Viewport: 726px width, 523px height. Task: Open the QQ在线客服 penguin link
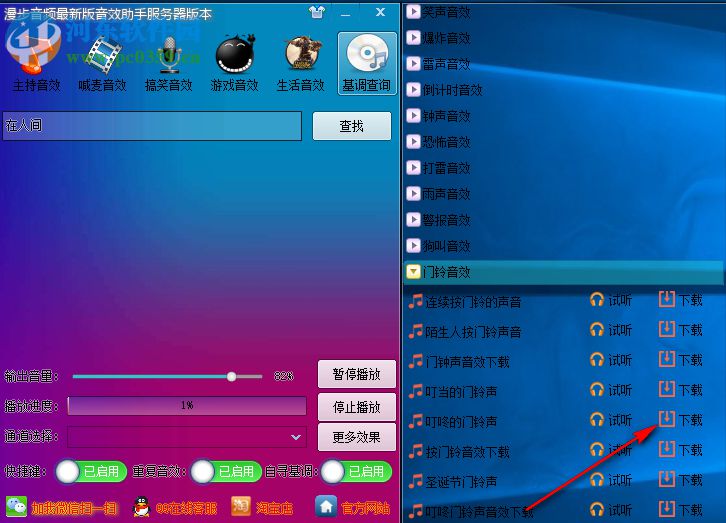pyautogui.click(x=175, y=508)
